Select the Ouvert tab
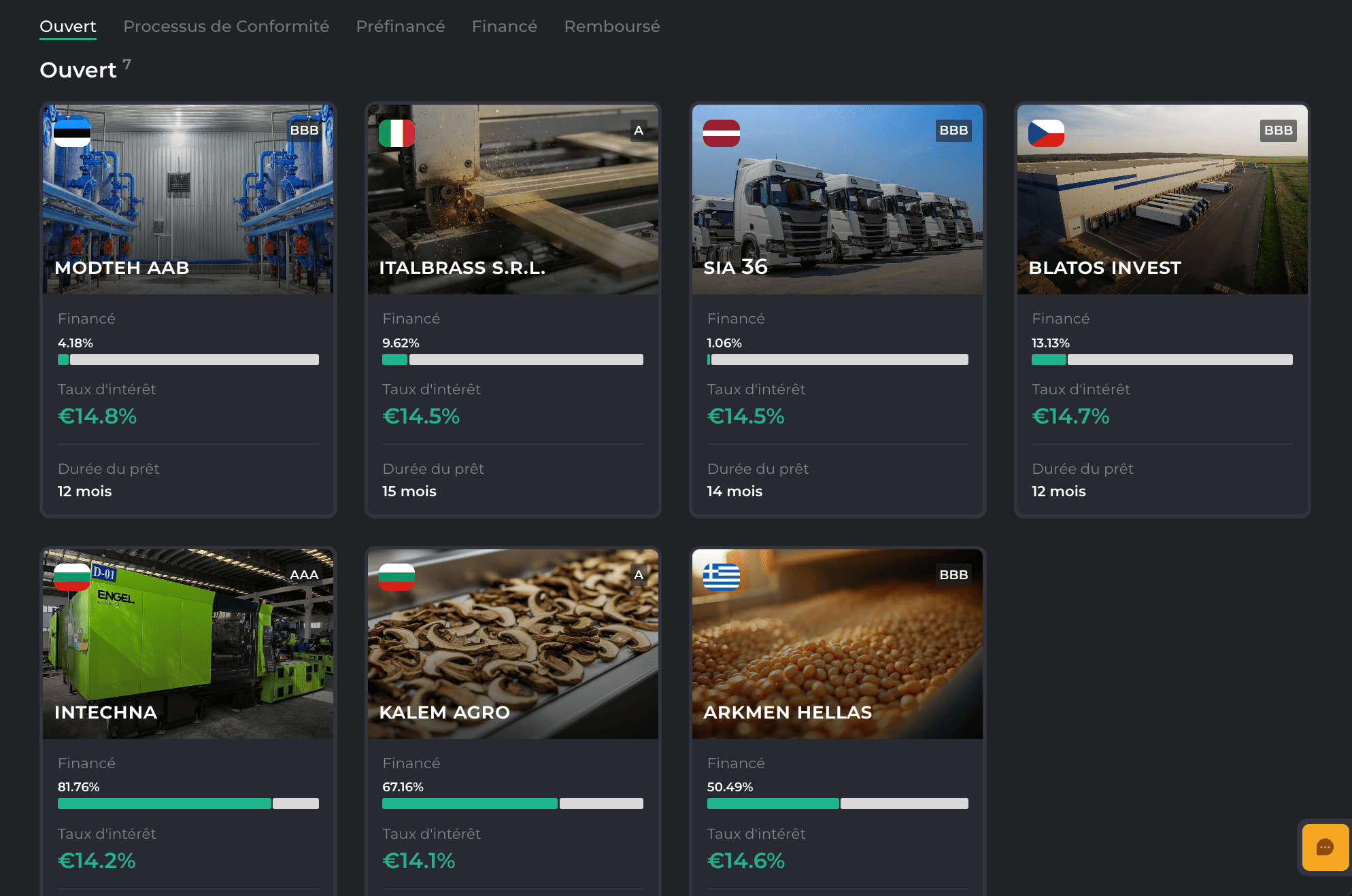The width and height of the screenshot is (1352, 896). [x=68, y=27]
